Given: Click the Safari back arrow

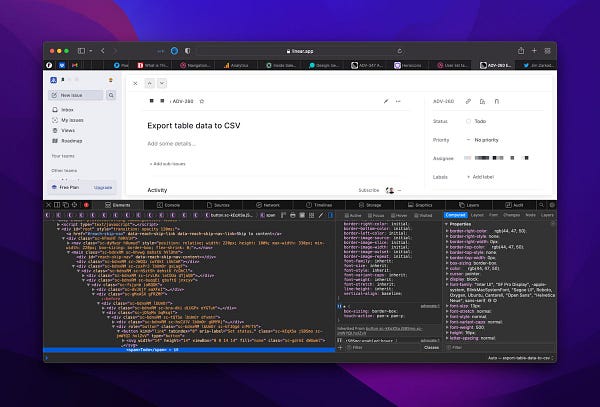Looking at the screenshot, I should 103,50.
